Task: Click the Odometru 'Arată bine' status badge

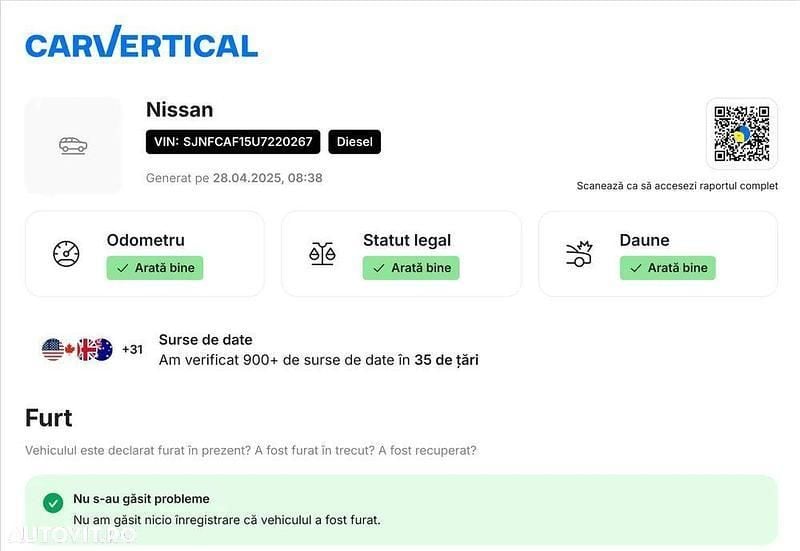Action: point(155,268)
